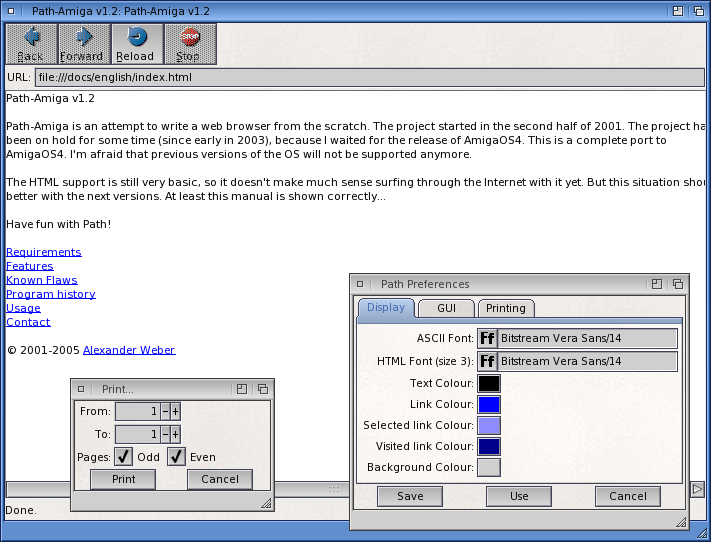Click the URL address field
Viewport: 711px width, 542px height.
click(x=368, y=77)
